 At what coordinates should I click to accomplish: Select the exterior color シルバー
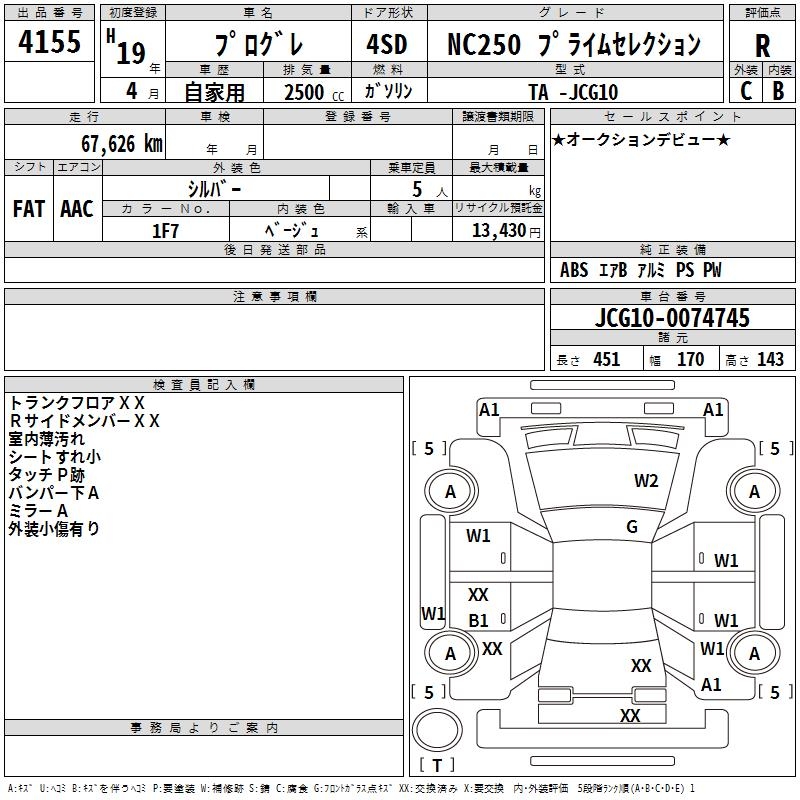click(x=214, y=189)
